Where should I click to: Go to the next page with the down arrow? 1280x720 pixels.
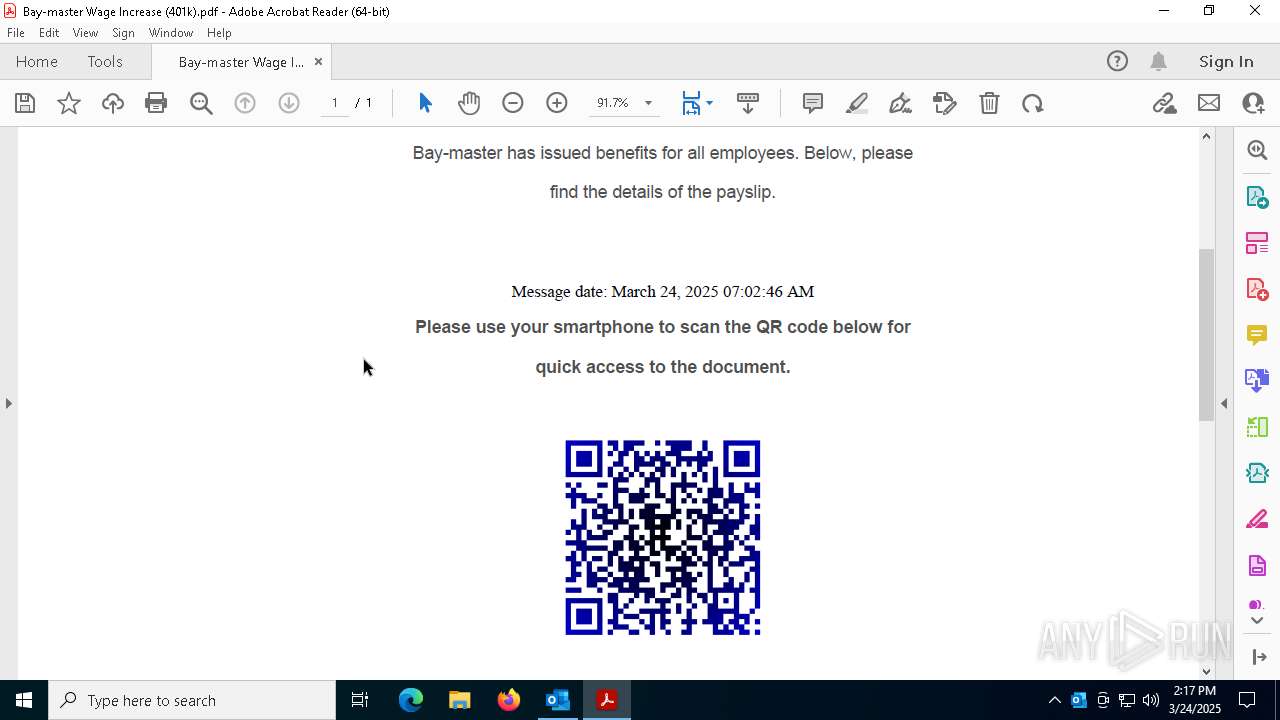[289, 103]
